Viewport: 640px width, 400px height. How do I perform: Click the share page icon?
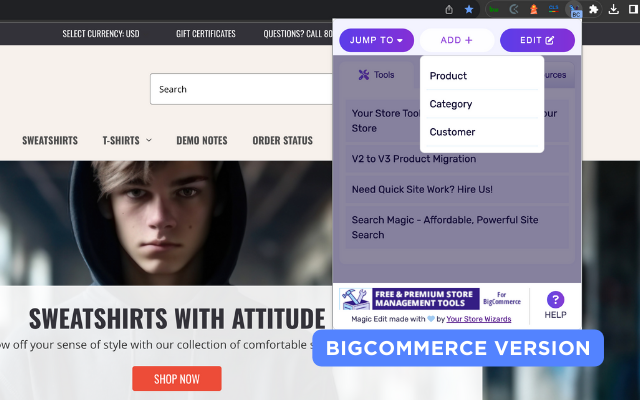click(x=449, y=9)
